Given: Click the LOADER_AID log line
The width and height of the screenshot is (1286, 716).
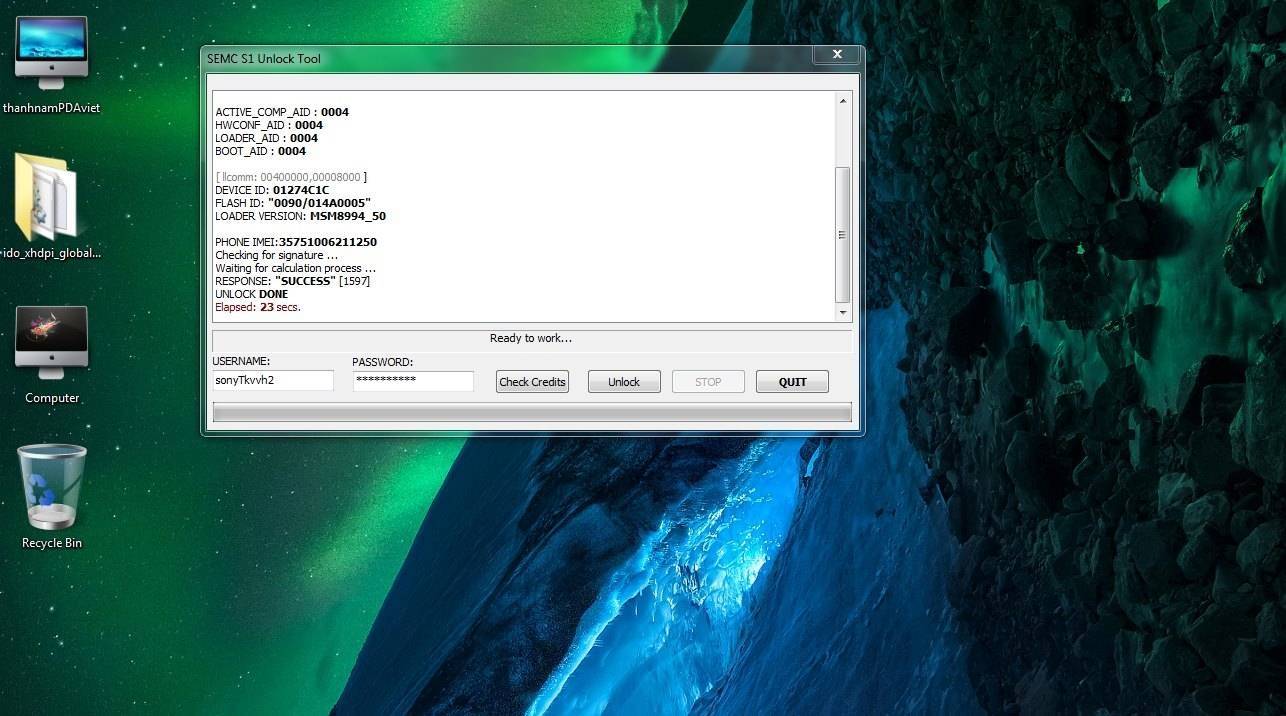Looking at the screenshot, I should click(266, 138).
